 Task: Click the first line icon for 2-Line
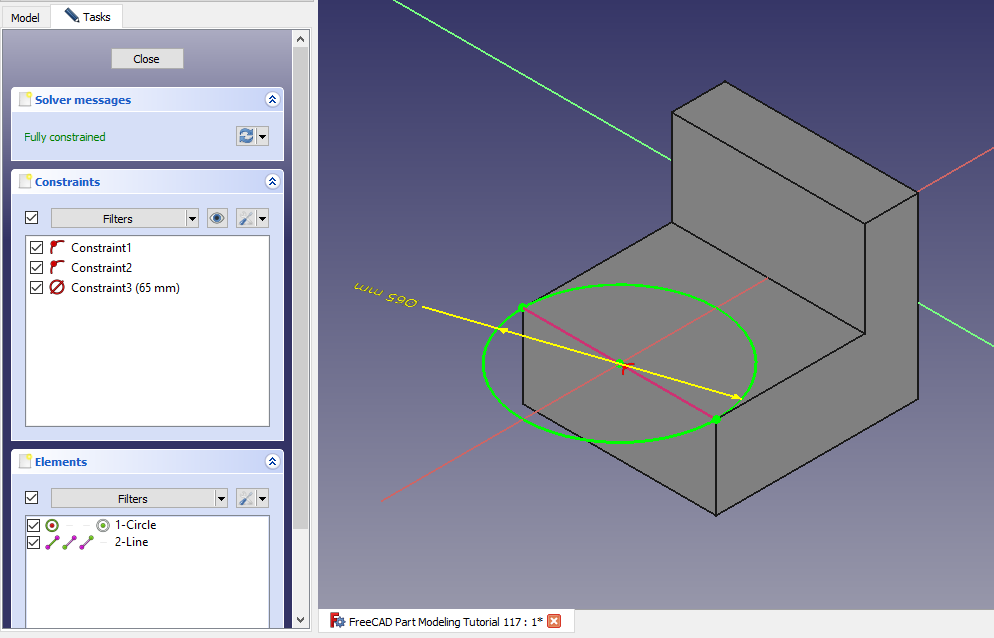click(52, 543)
